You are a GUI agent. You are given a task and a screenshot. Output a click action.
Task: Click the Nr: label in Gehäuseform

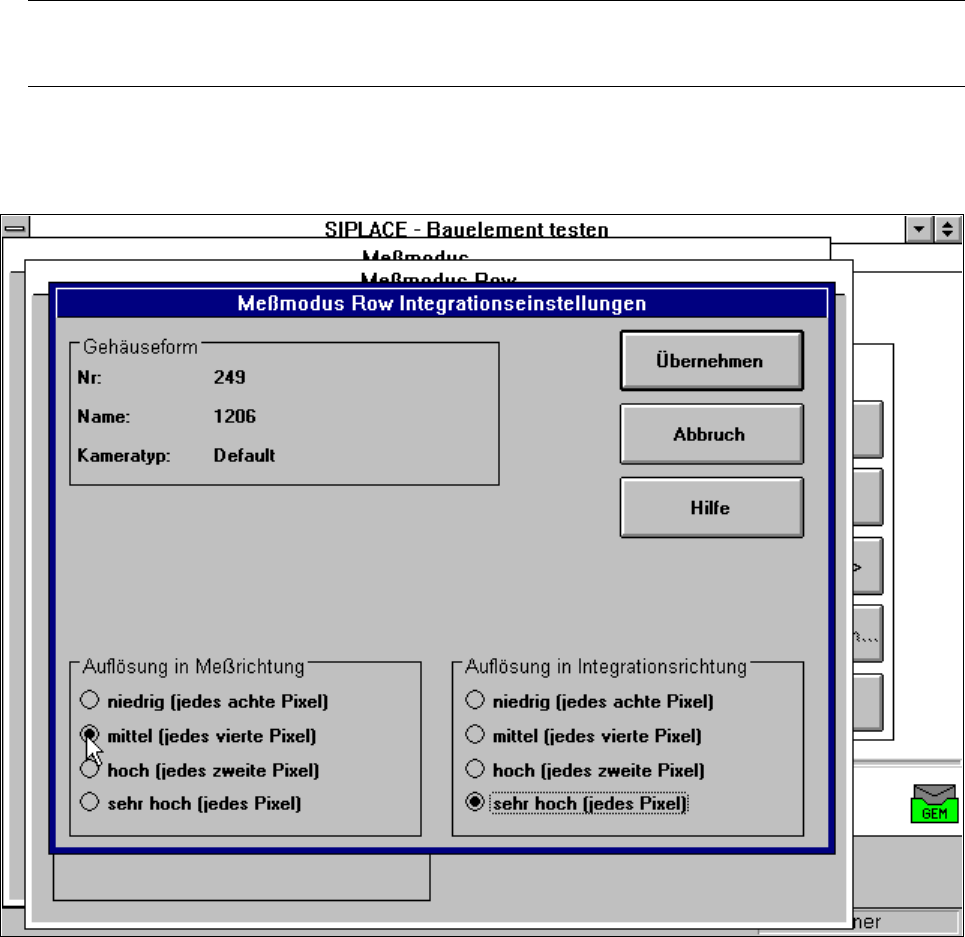89,377
